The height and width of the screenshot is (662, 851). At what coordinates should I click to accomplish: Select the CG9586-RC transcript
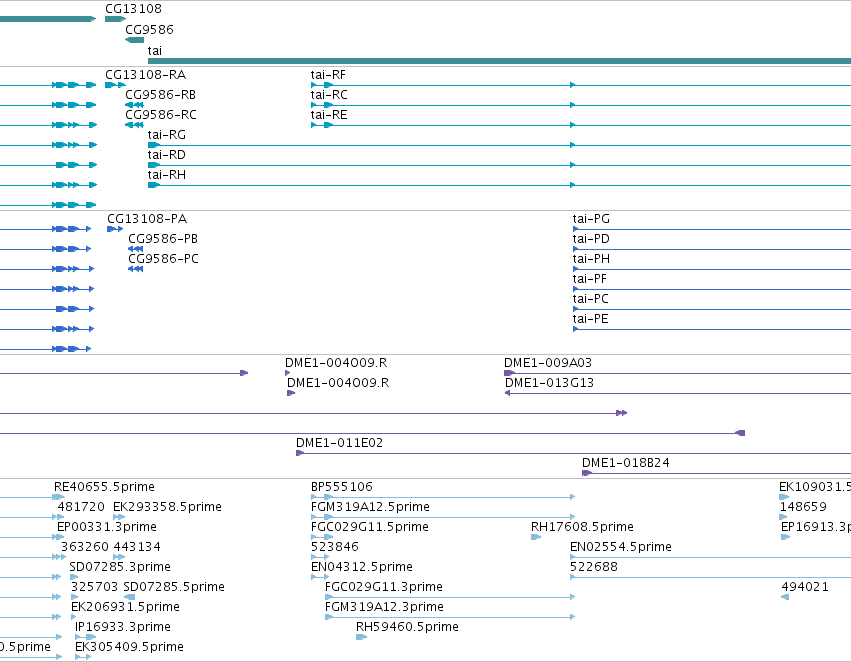coord(134,125)
